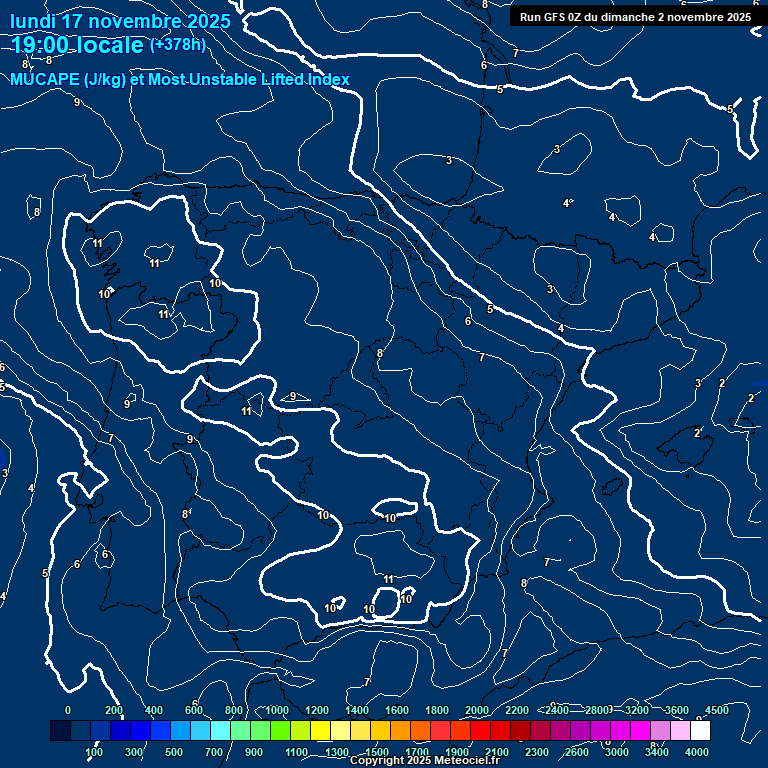Click the '0' label on the color scale
The width and height of the screenshot is (768, 768).
click(68, 710)
